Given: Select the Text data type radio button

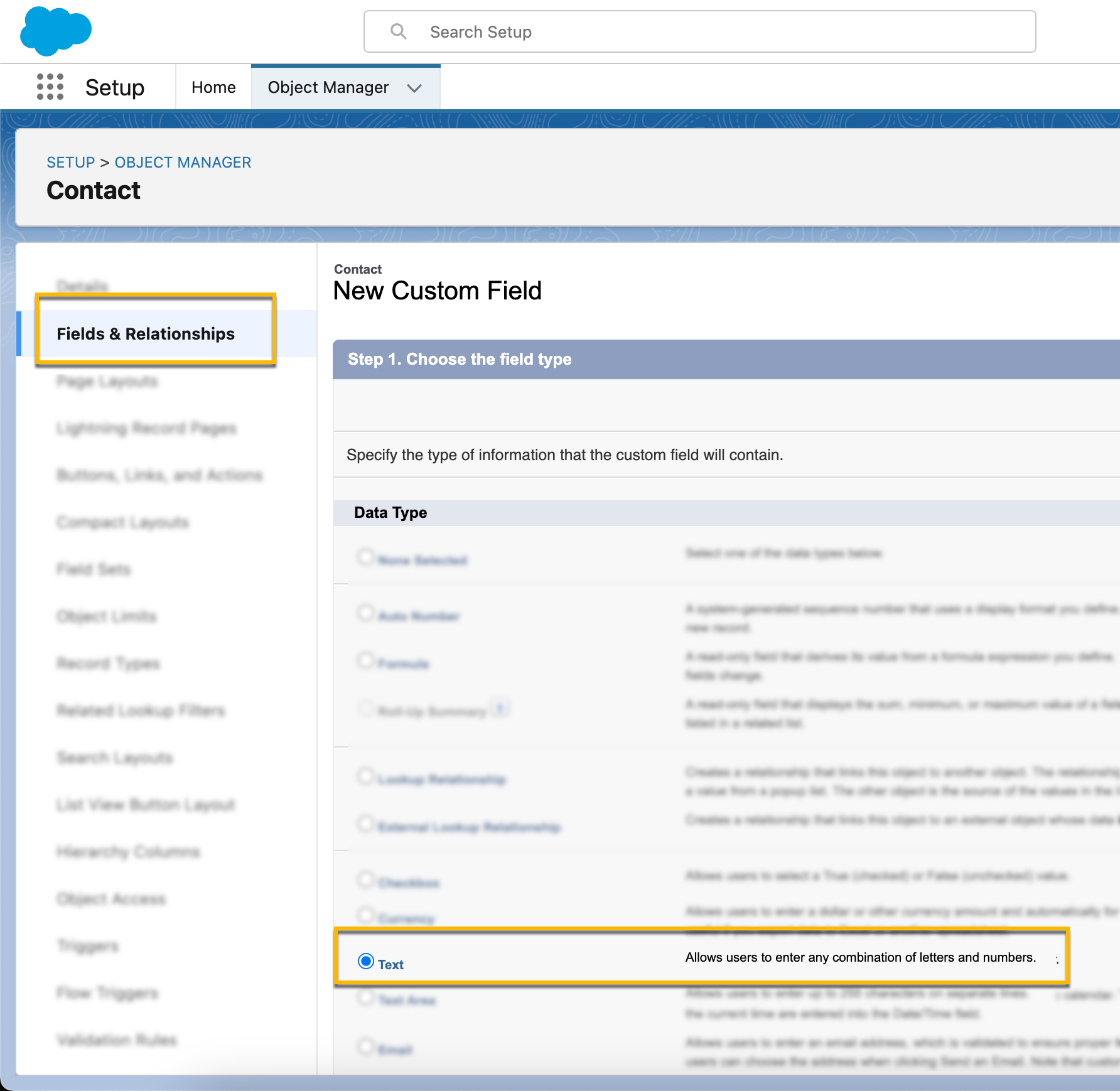Looking at the screenshot, I should coord(366,961).
